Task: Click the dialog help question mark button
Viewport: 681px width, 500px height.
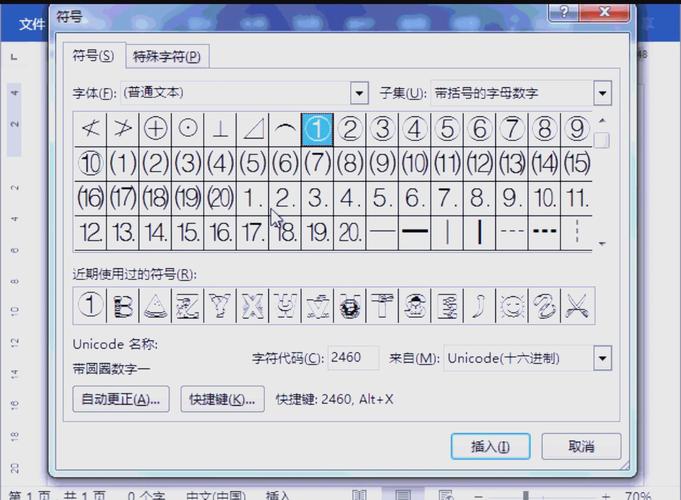Action: point(563,12)
